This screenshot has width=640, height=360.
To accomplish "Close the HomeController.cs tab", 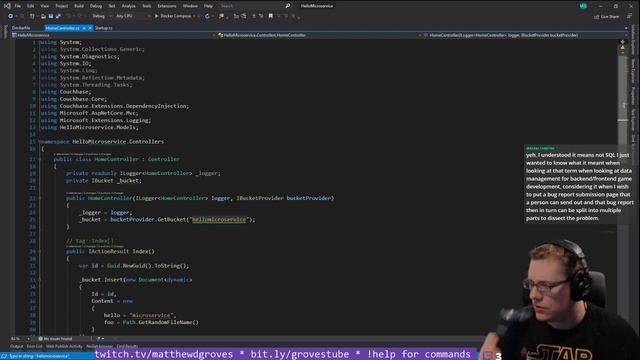I will pyautogui.click(x=90, y=28).
